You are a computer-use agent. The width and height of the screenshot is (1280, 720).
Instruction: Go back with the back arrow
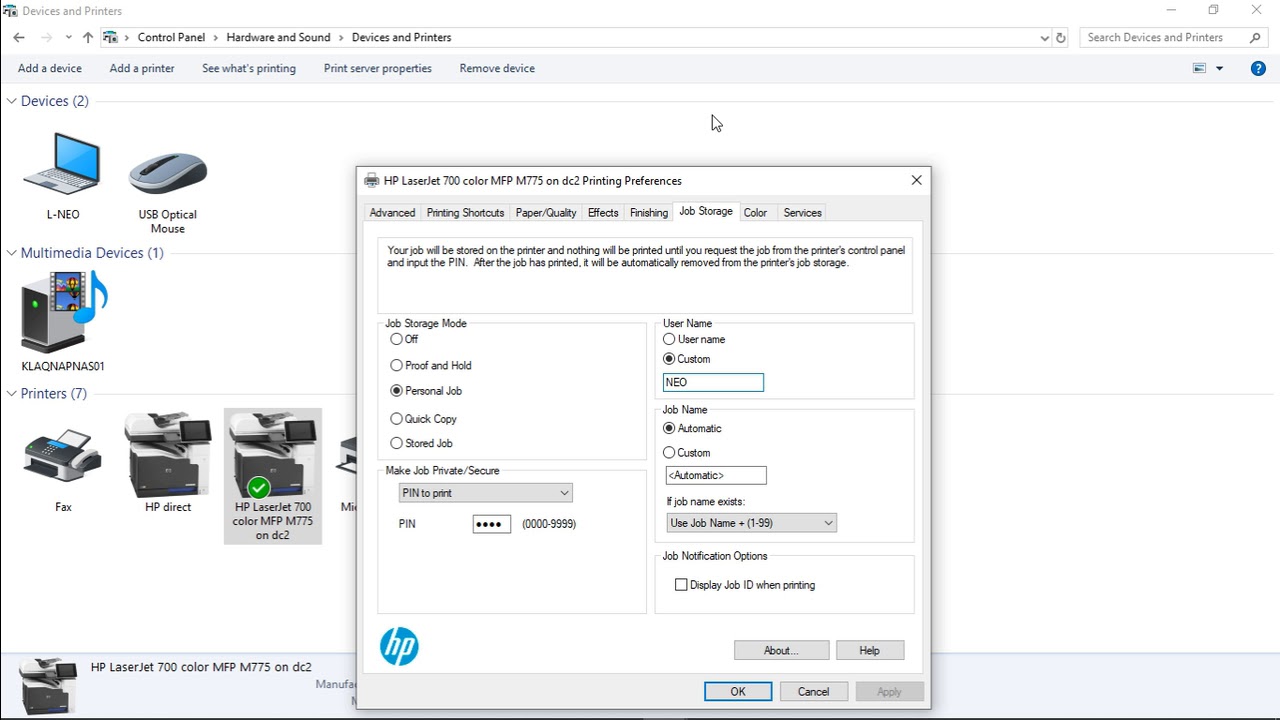[19, 37]
